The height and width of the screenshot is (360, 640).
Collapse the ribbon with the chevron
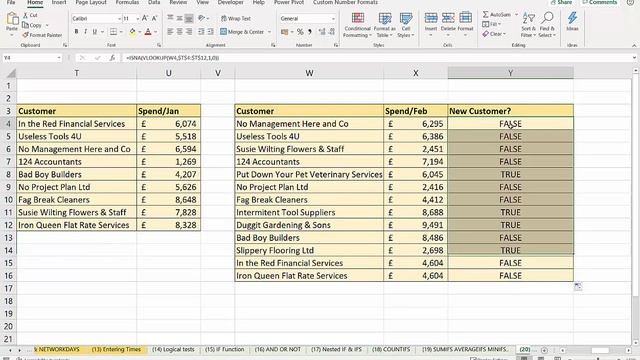[x=634, y=45]
